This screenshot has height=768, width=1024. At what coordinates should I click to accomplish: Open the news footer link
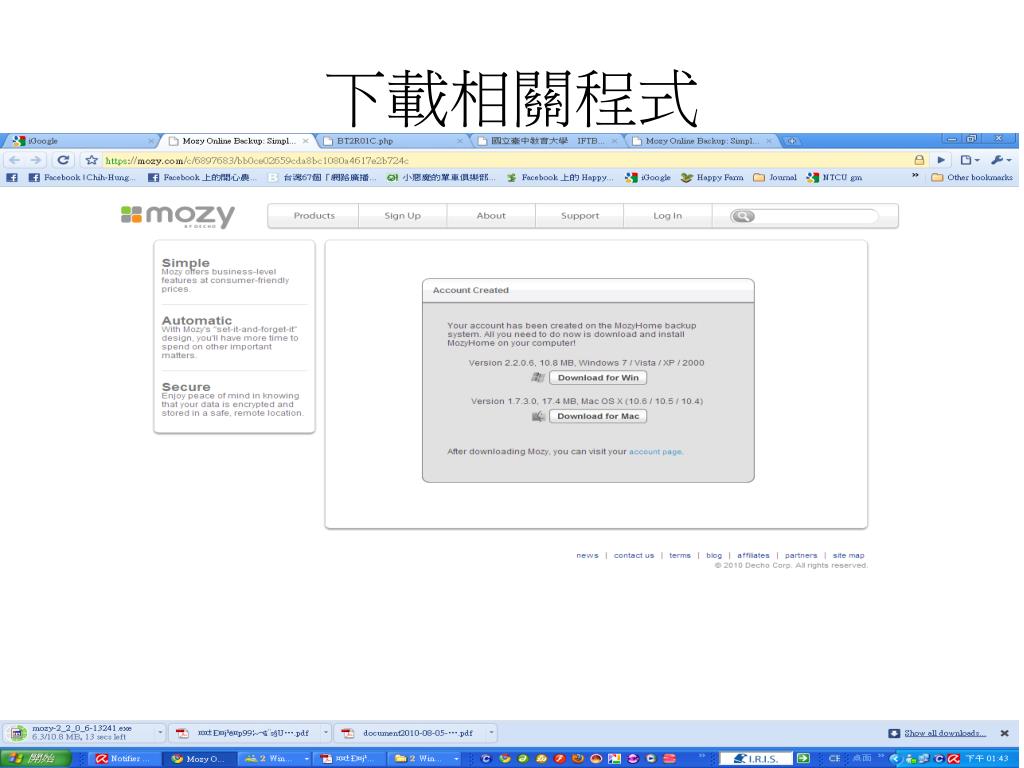pyautogui.click(x=587, y=555)
